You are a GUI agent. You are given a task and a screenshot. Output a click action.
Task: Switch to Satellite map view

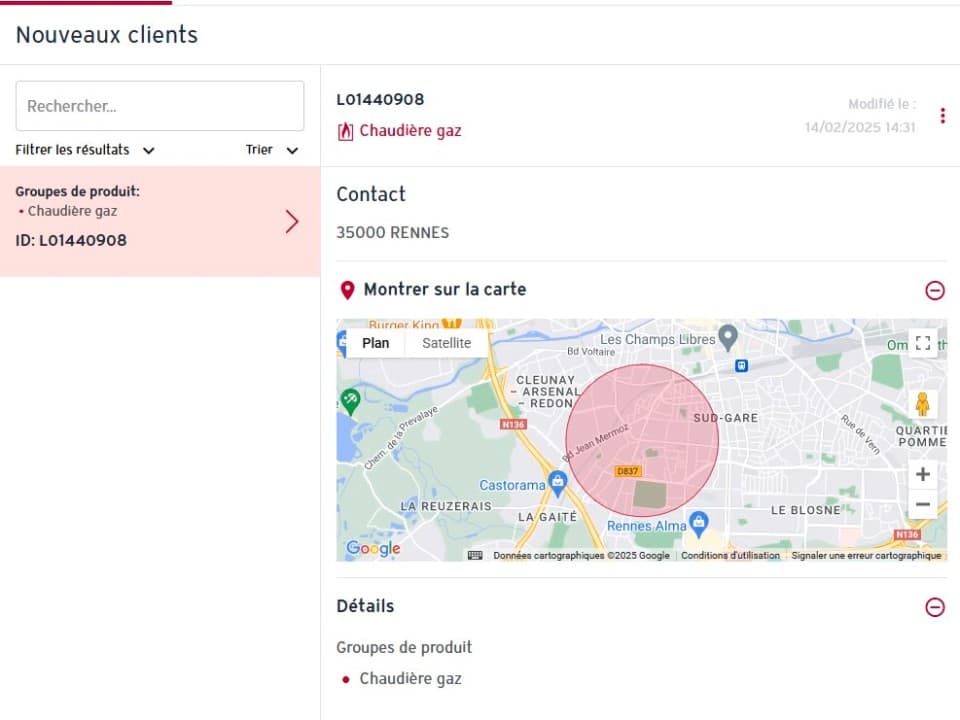pyautogui.click(x=446, y=343)
